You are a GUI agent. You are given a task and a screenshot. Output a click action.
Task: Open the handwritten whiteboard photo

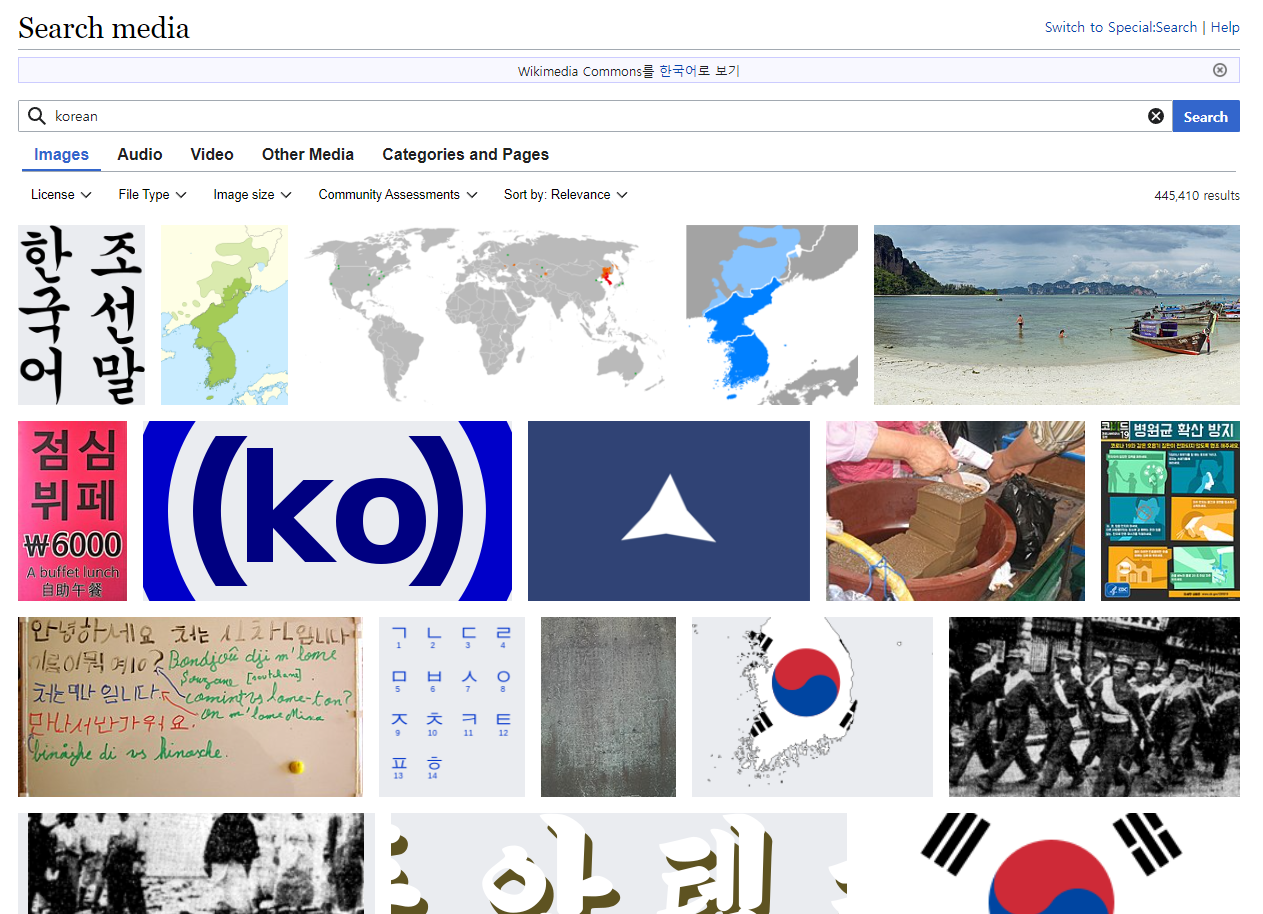[190, 707]
